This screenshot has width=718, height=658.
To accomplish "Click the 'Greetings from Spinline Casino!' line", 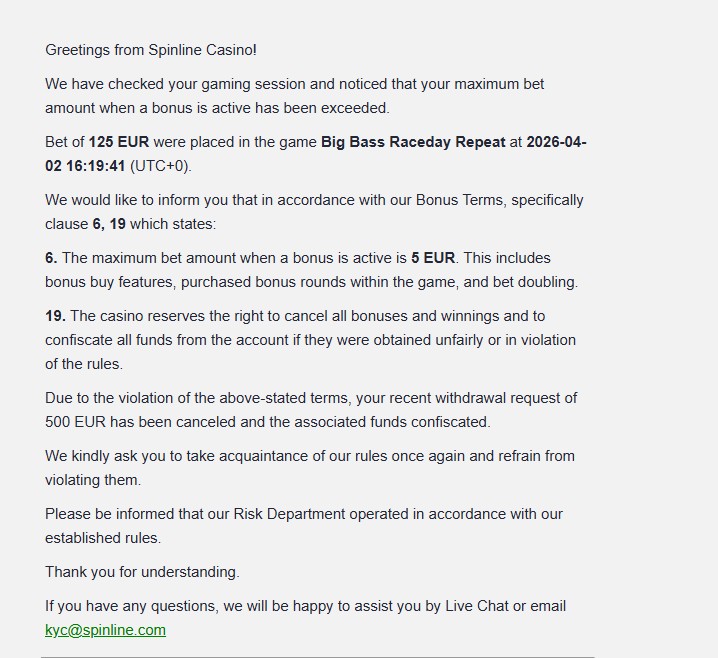I will point(151,49).
